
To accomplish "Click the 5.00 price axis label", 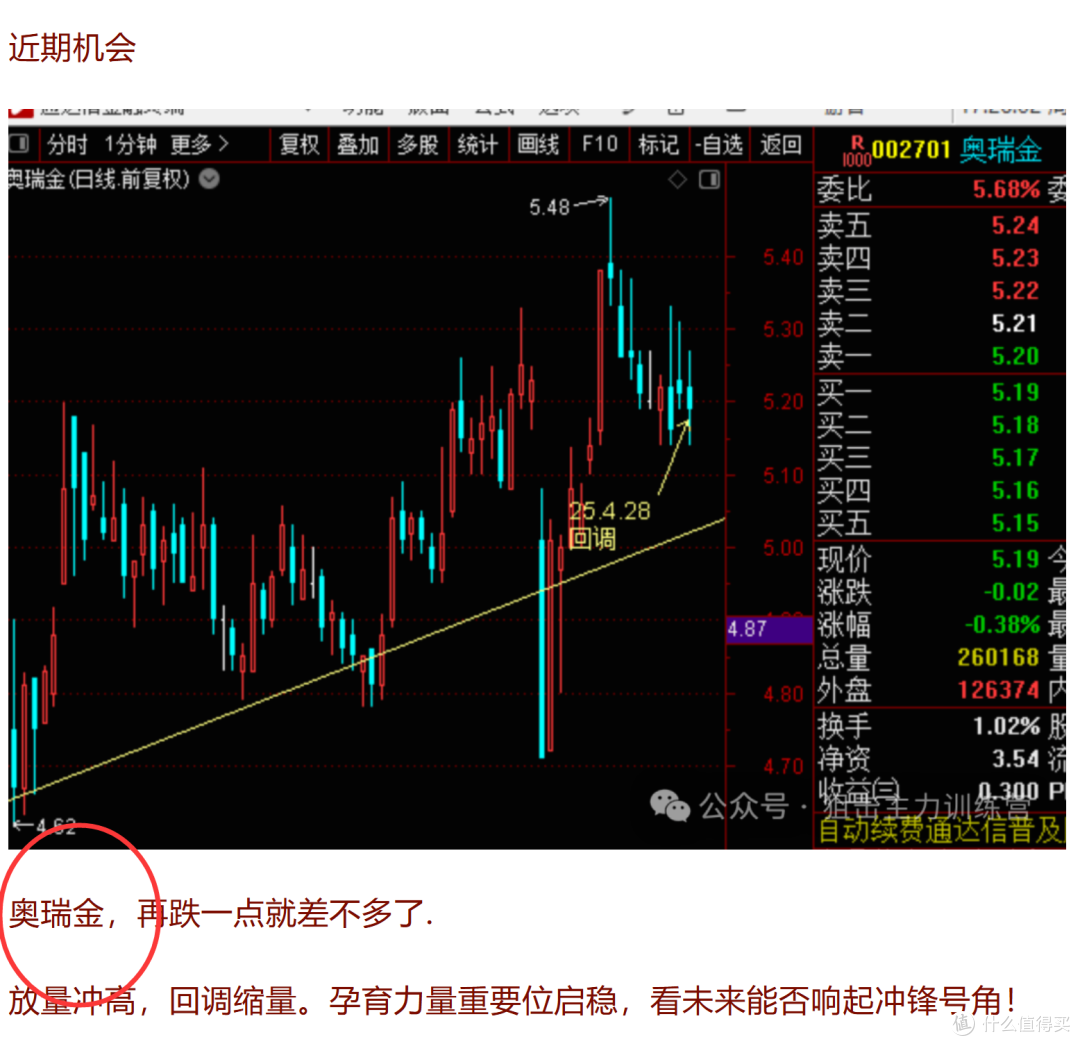I will (783, 549).
